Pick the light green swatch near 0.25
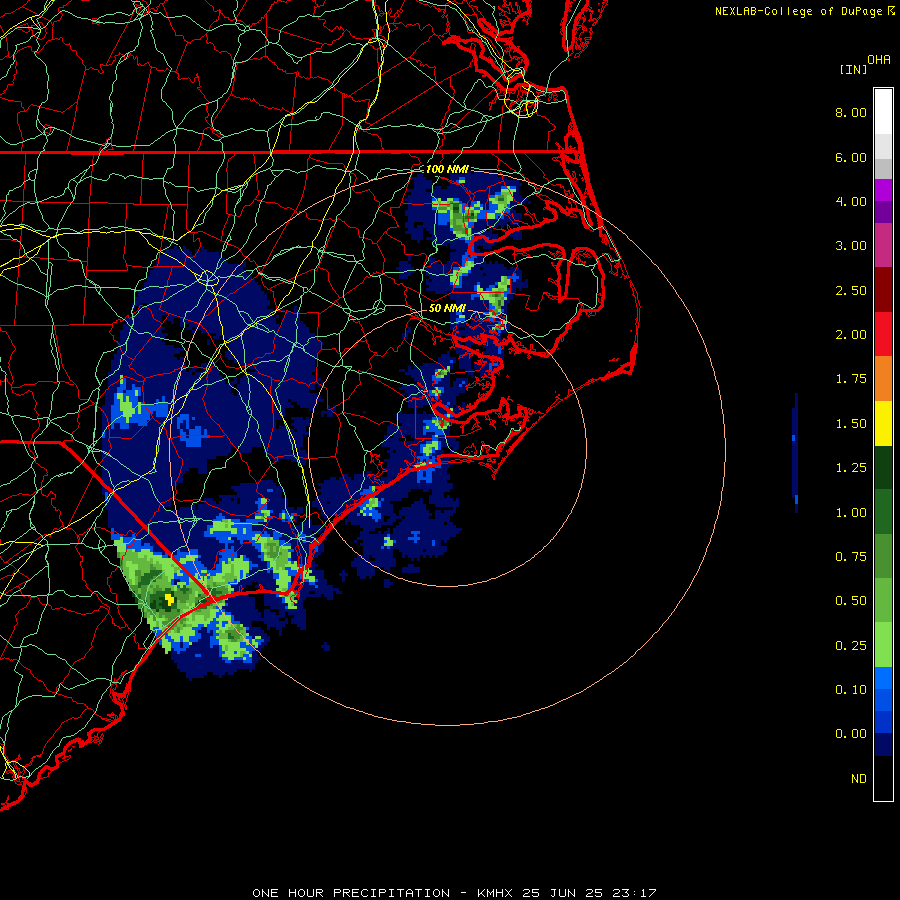 coord(883,645)
